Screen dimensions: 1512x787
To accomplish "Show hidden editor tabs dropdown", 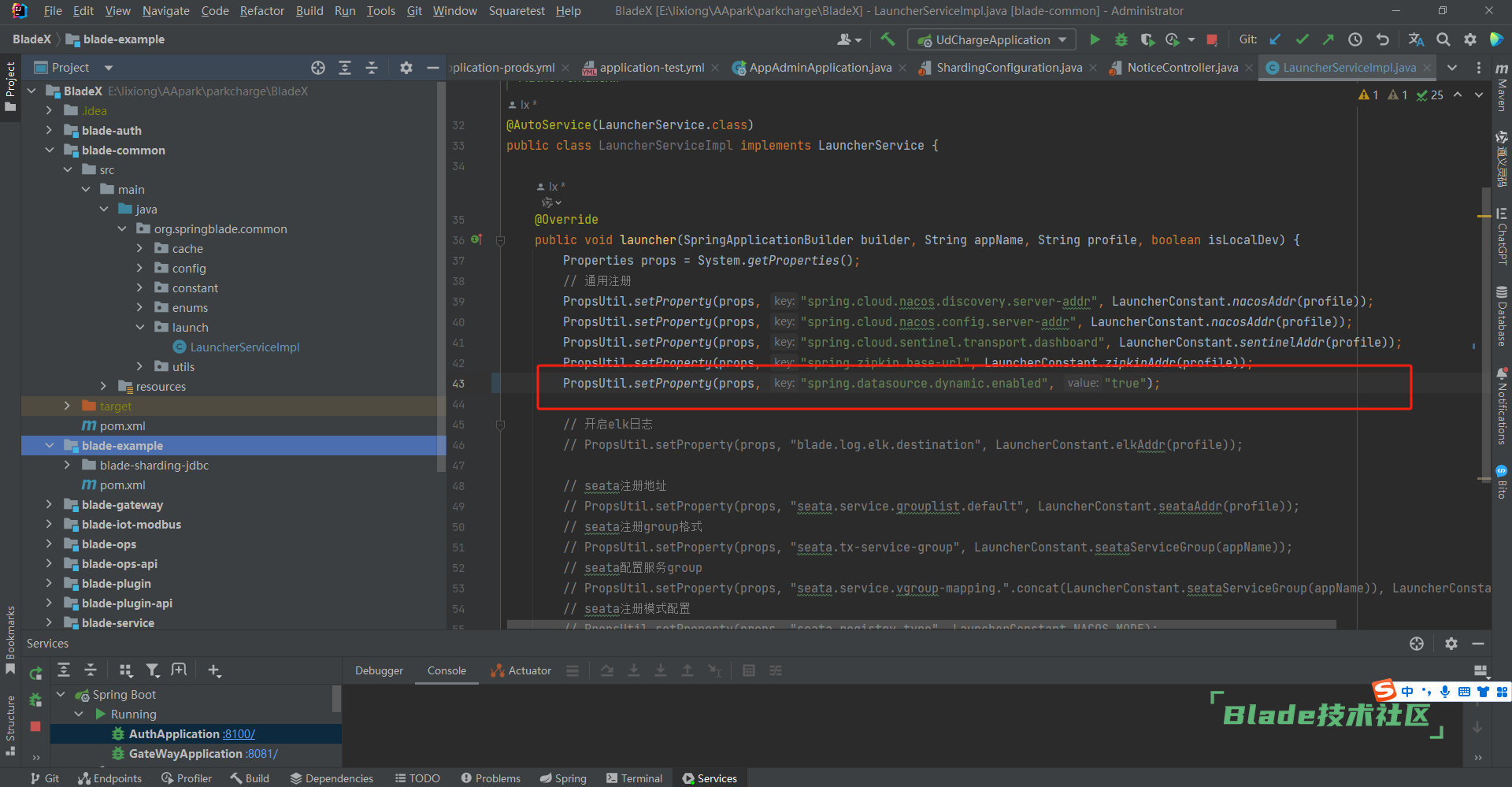I will pos(1452,68).
